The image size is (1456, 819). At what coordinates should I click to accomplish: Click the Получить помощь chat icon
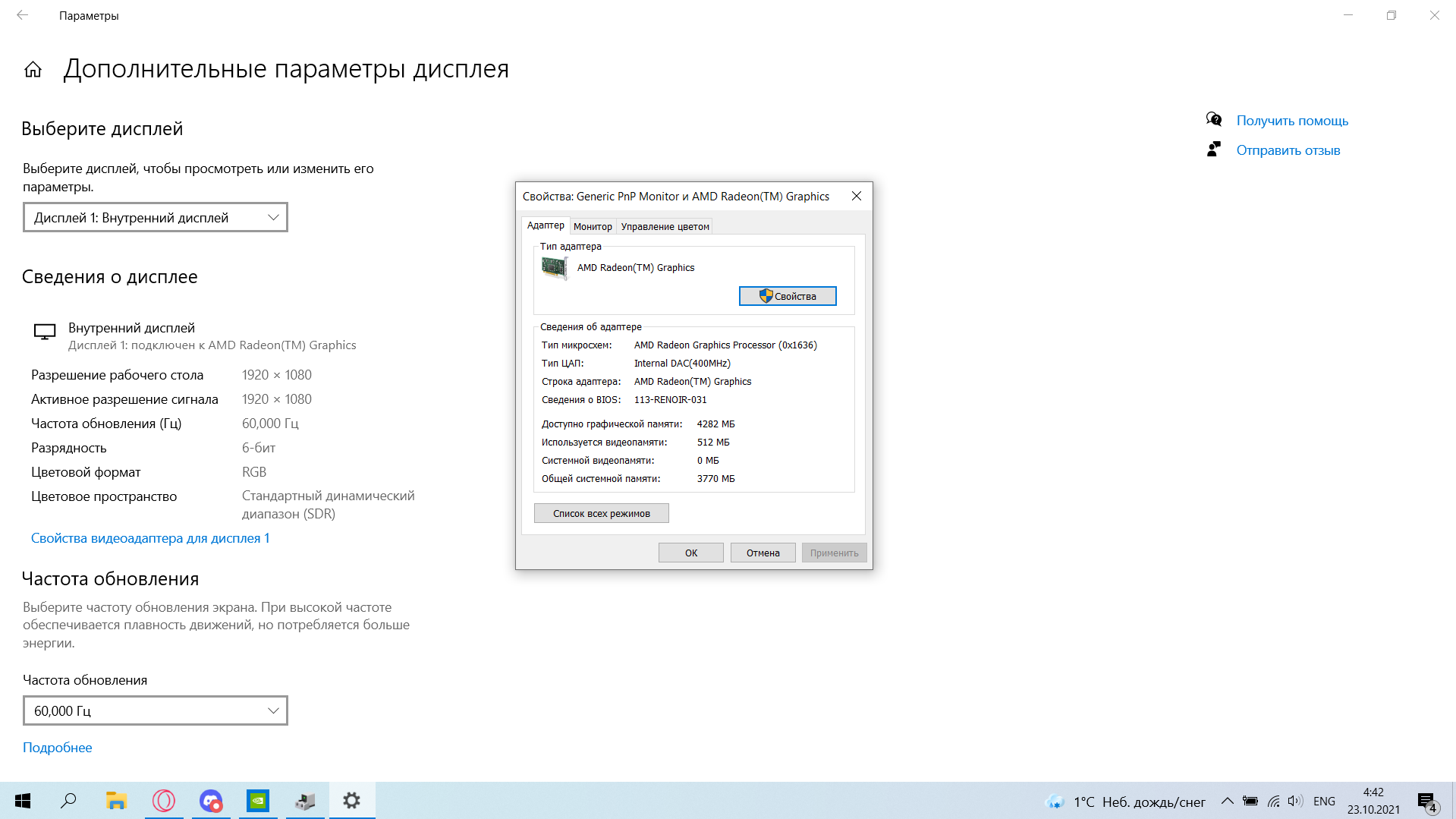(x=1214, y=120)
